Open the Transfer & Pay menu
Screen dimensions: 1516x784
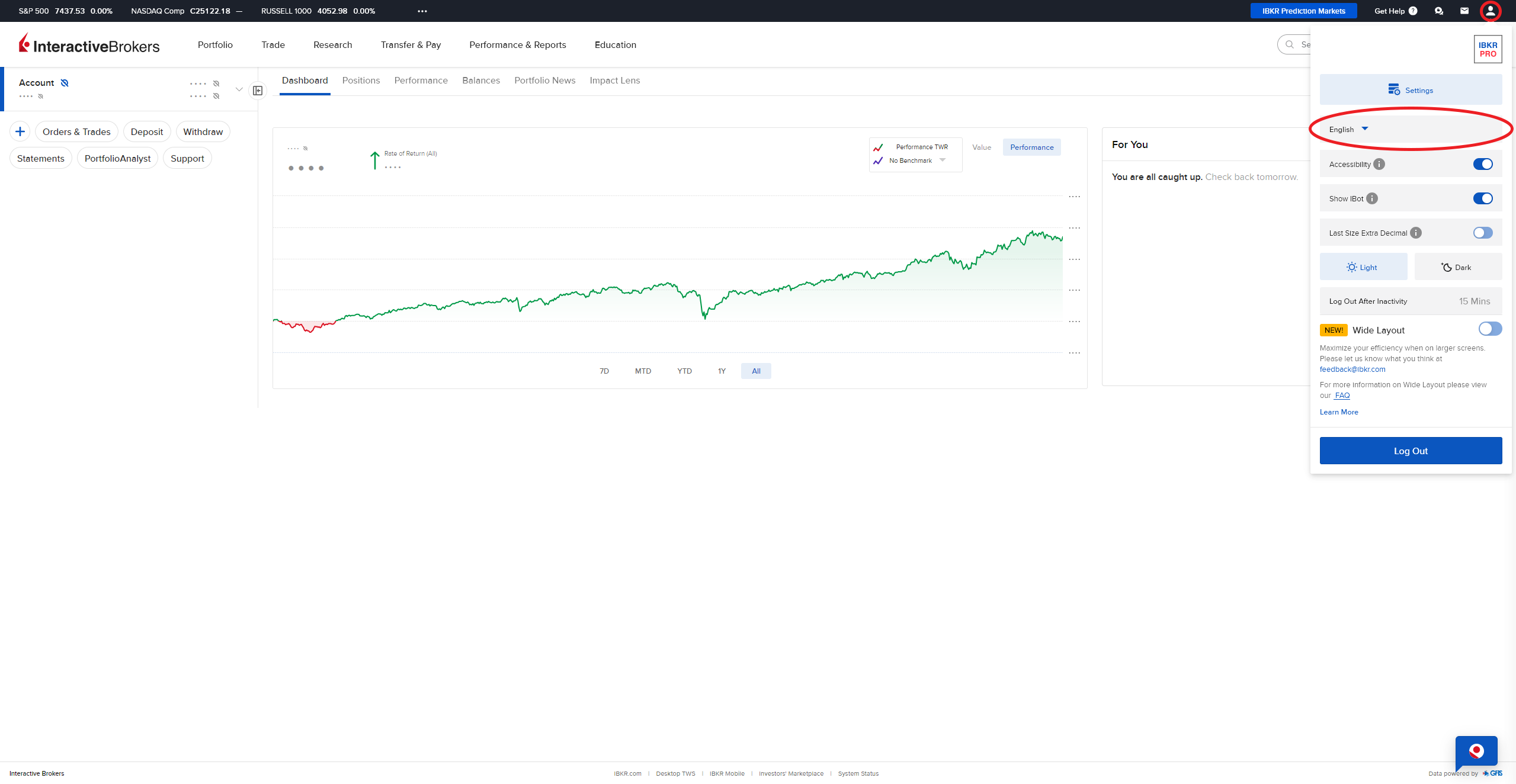pyautogui.click(x=411, y=44)
